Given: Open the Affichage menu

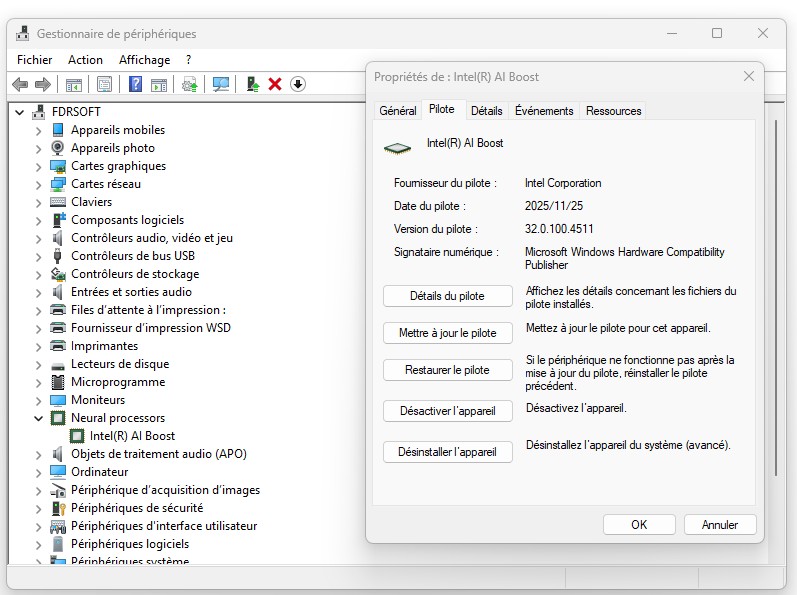Looking at the screenshot, I should [x=144, y=60].
